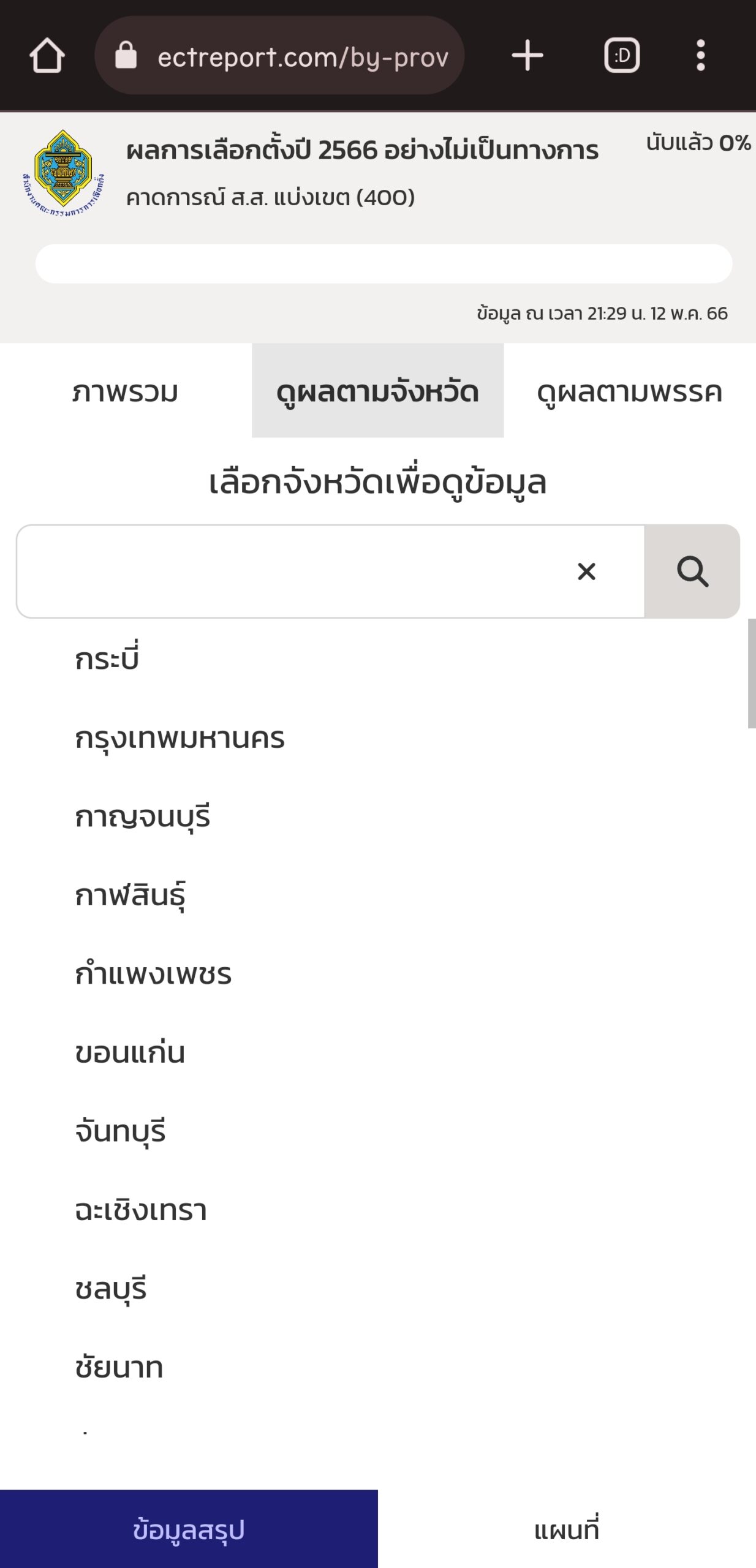Select กรุงเทพมหานคร from the province list
Image resolution: width=756 pixels, height=1568 pixels.
tap(180, 738)
